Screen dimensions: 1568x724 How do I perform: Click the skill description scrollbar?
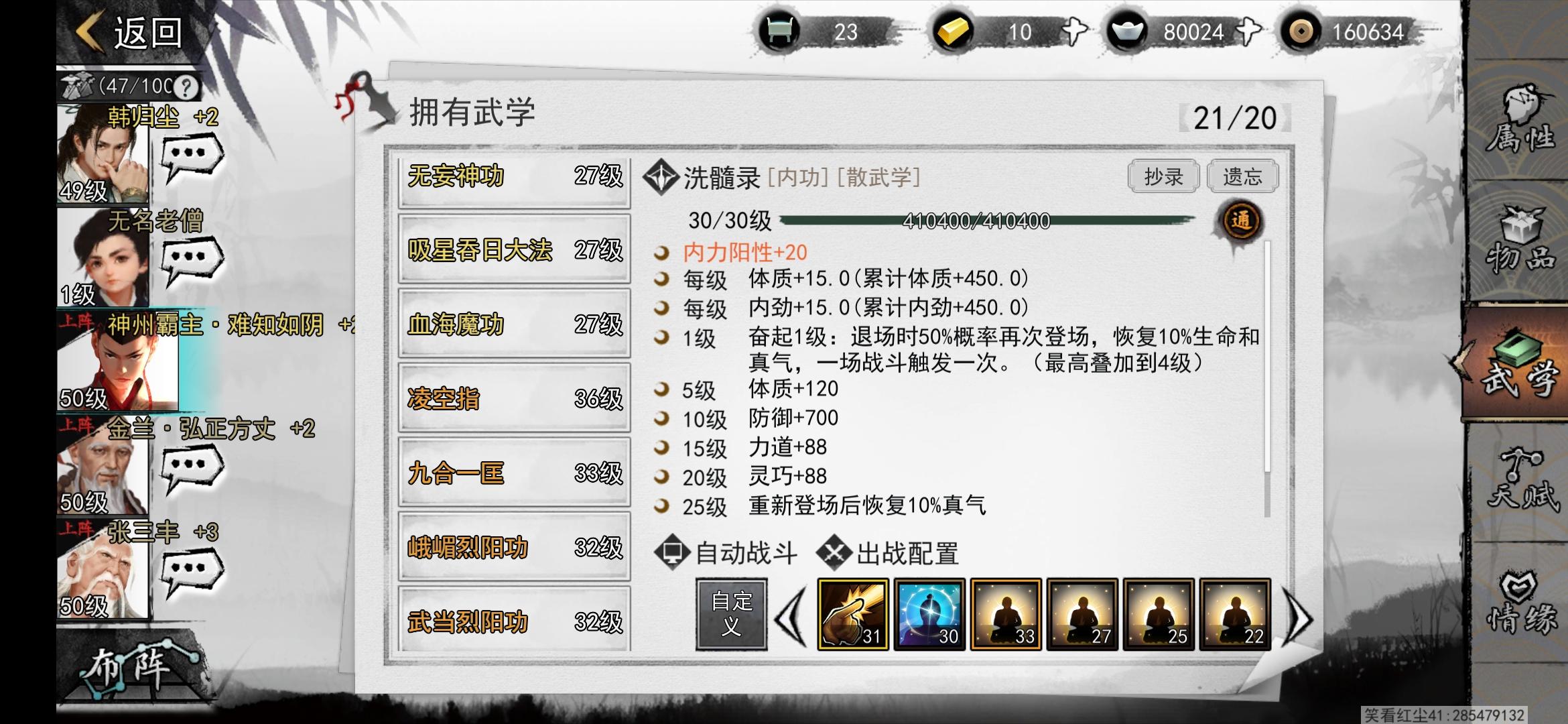pyautogui.click(x=1267, y=379)
